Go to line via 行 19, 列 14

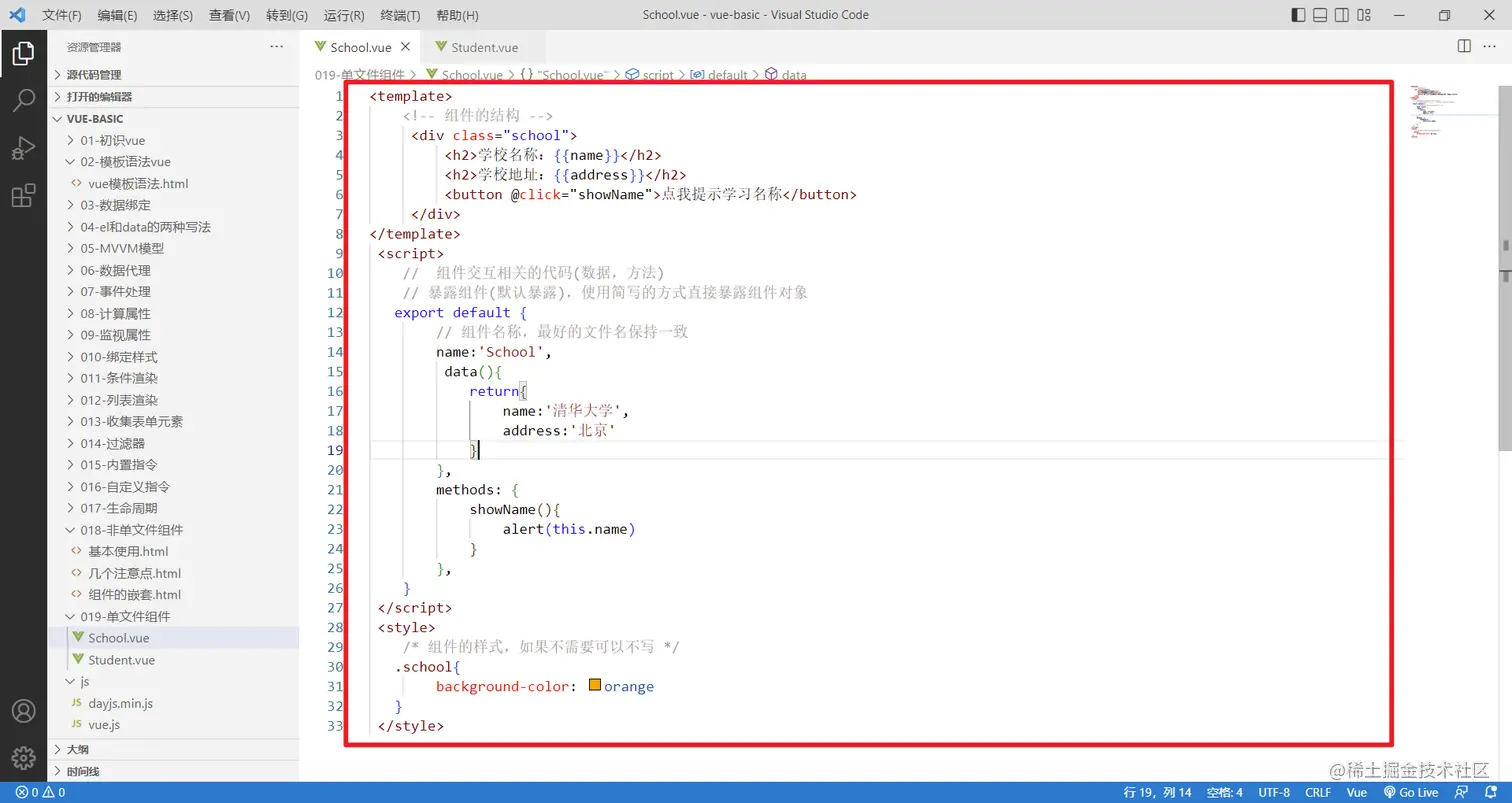pyautogui.click(x=1157, y=792)
